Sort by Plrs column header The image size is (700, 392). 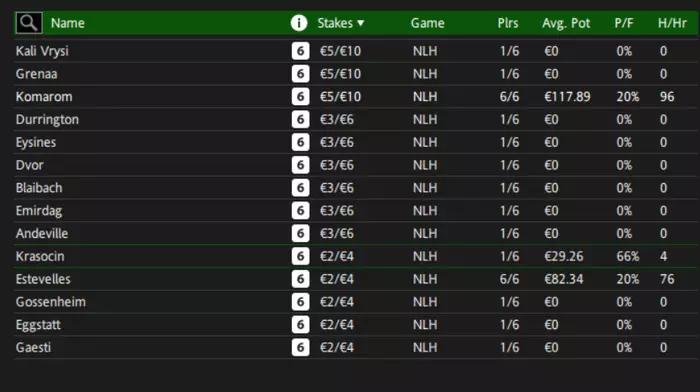click(508, 23)
